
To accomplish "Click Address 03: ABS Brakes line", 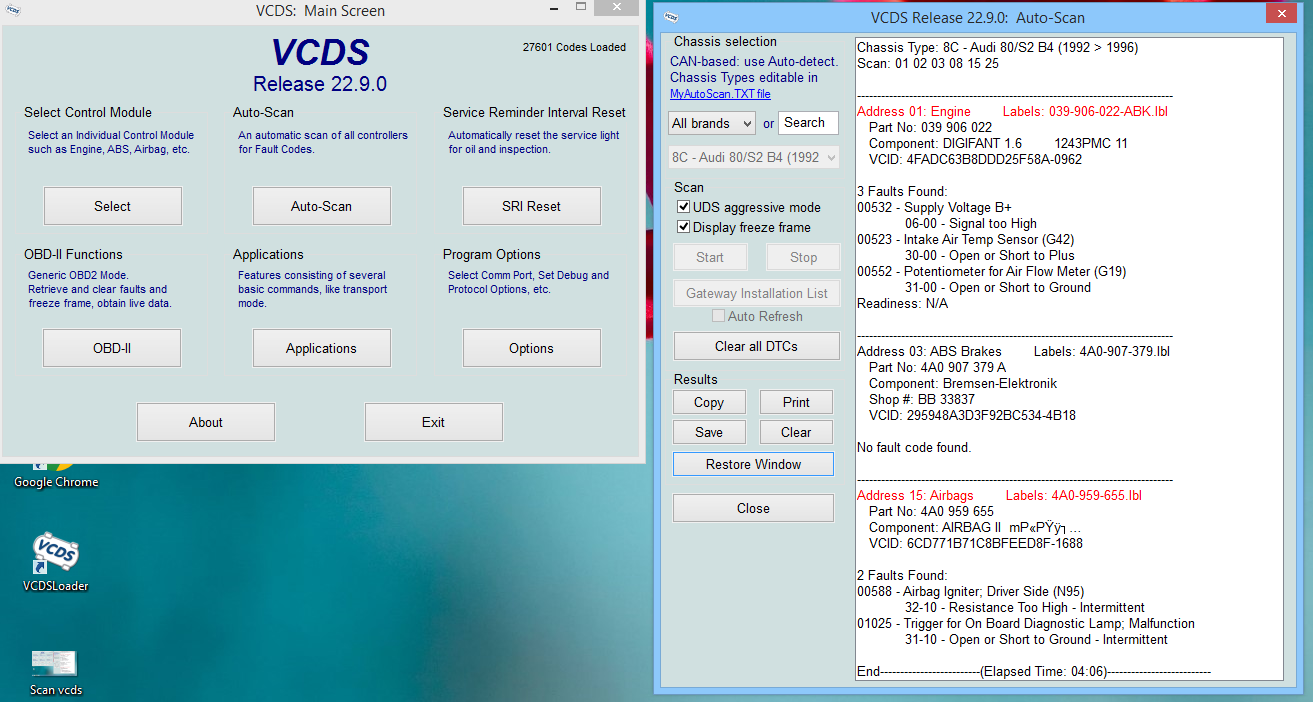I will tap(1013, 351).
